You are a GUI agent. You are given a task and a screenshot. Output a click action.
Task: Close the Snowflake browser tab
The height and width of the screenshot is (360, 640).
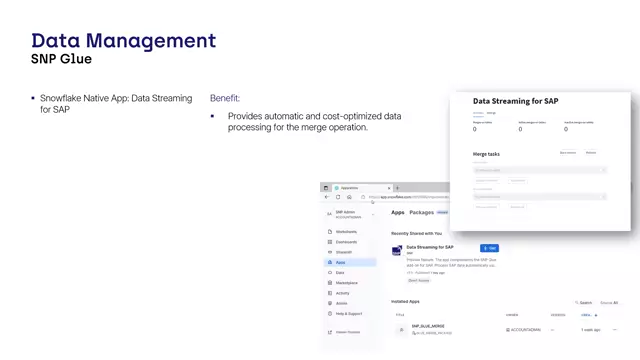click(x=389, y=188)
